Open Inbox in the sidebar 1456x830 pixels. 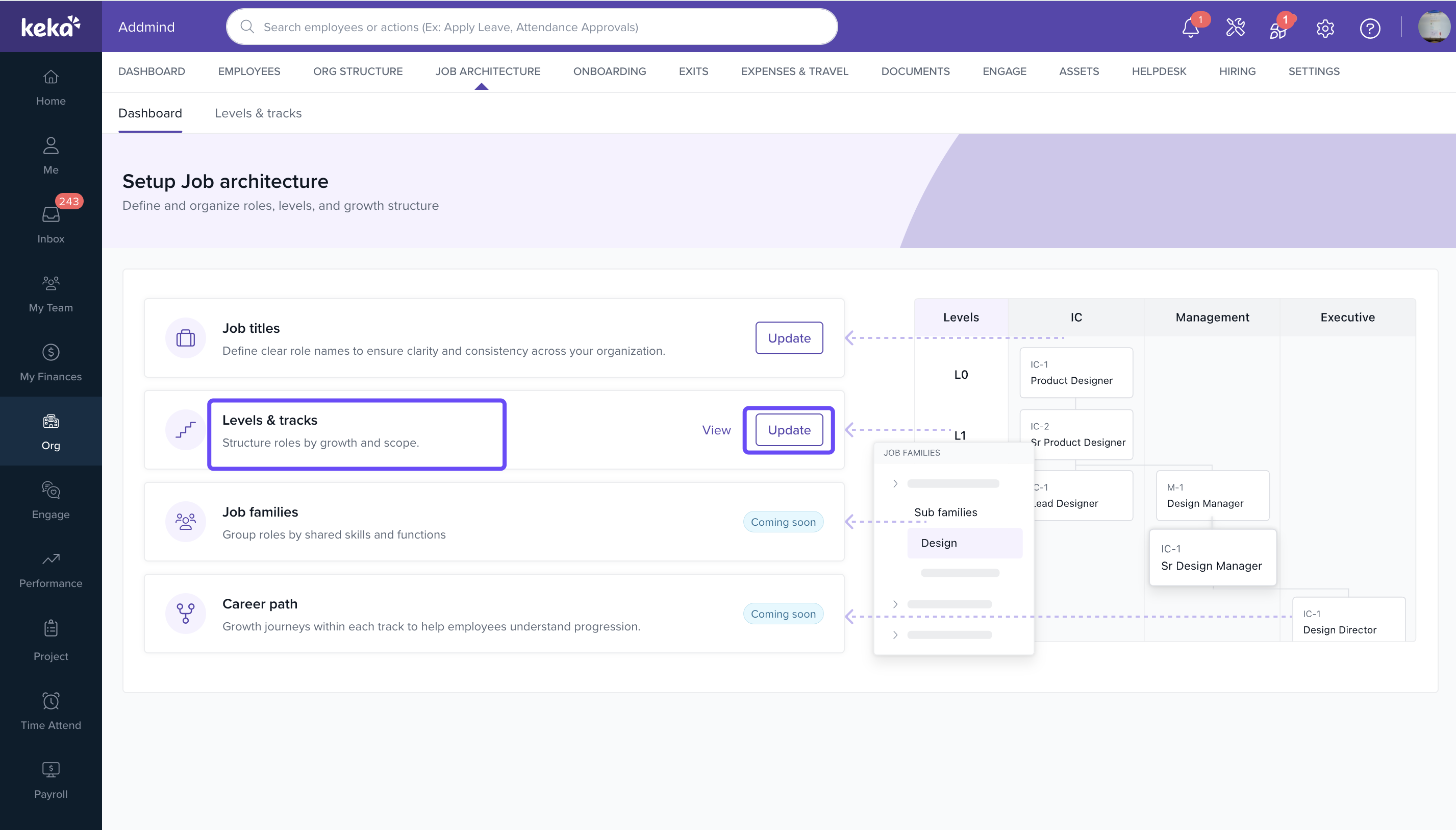click(51, 224)
